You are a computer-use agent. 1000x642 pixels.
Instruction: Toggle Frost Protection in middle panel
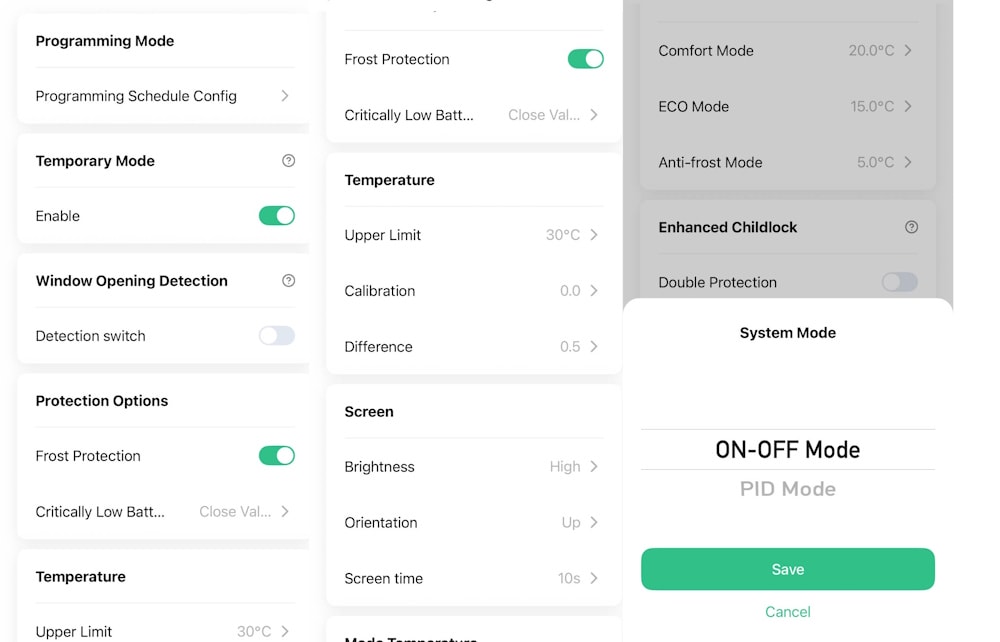(x=585, y=59)
